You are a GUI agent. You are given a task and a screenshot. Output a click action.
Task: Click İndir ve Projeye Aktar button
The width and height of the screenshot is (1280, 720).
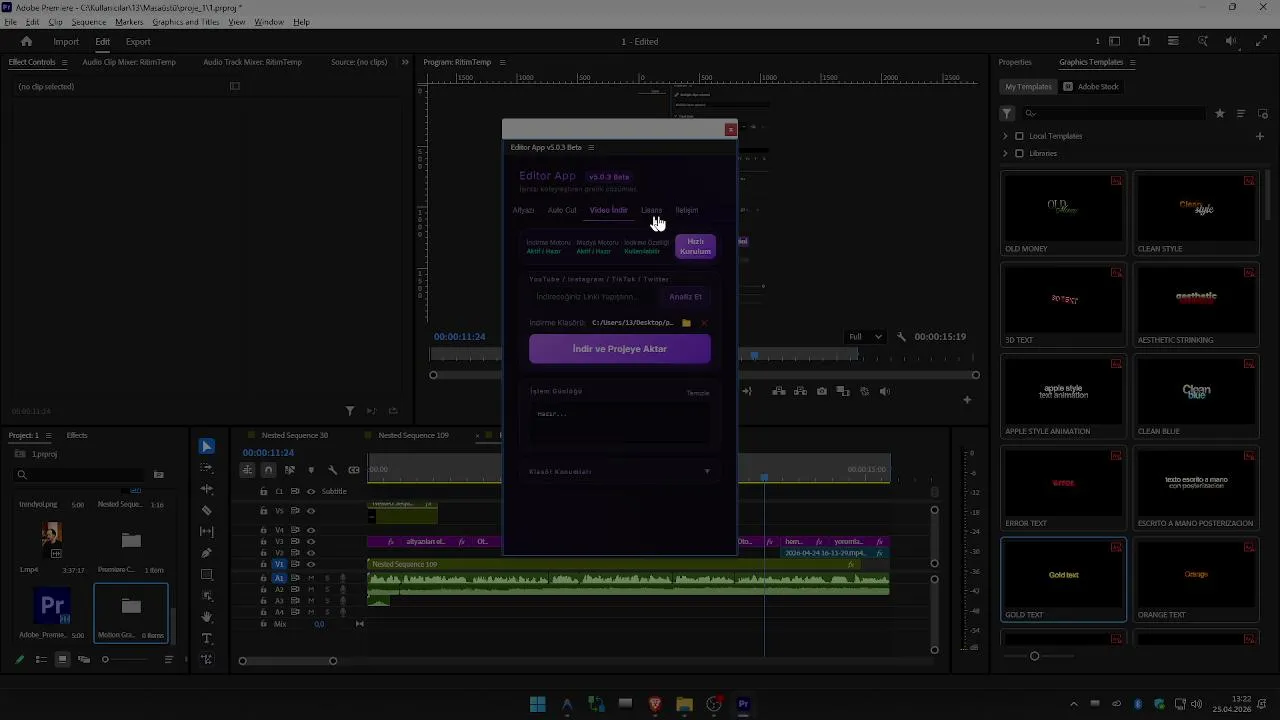(620, 349)
